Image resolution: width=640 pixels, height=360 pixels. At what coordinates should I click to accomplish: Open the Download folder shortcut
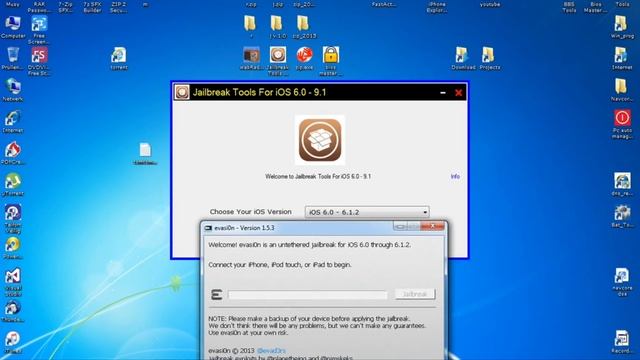pyautogui.click(x=463, y=58)
